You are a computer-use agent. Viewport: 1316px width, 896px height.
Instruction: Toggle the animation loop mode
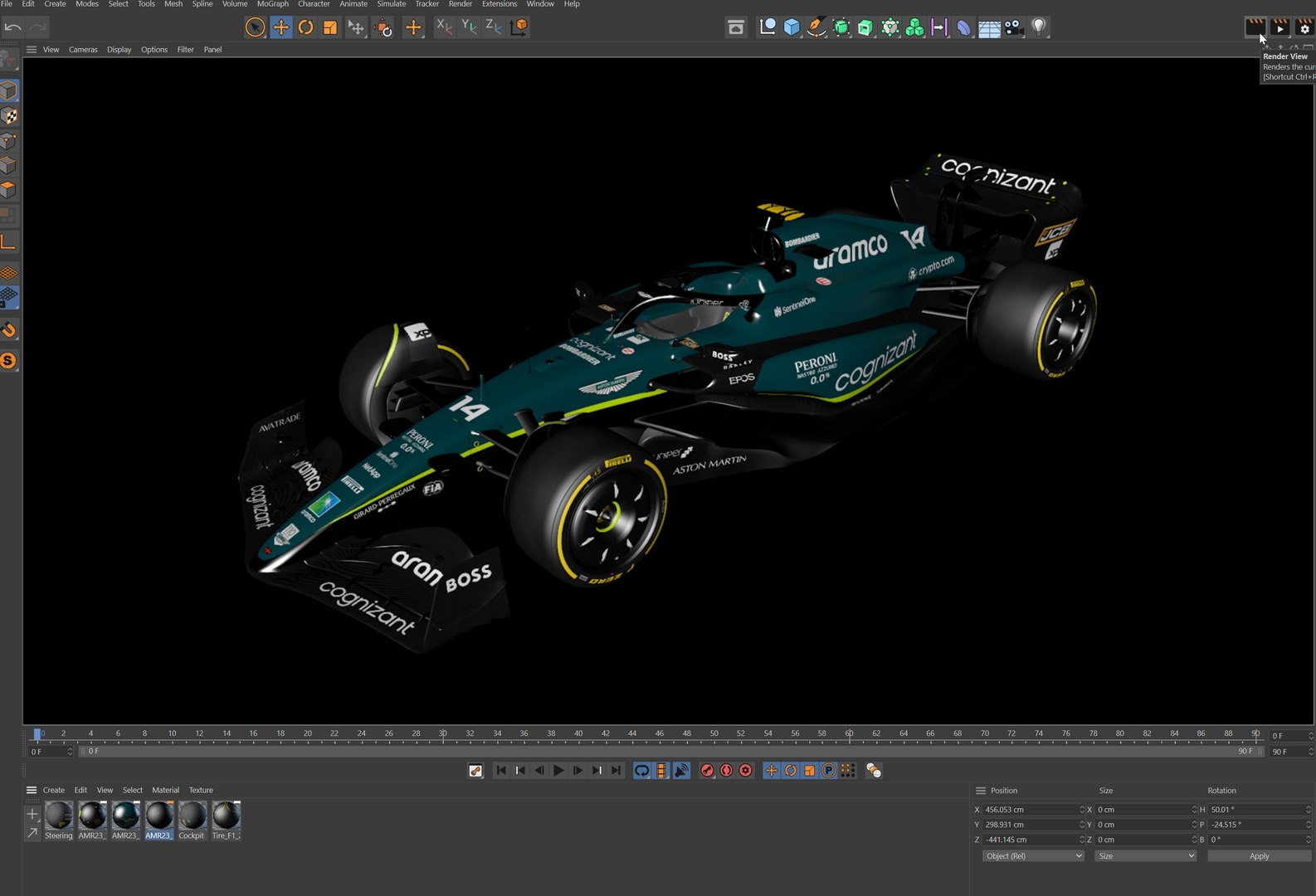641,771
